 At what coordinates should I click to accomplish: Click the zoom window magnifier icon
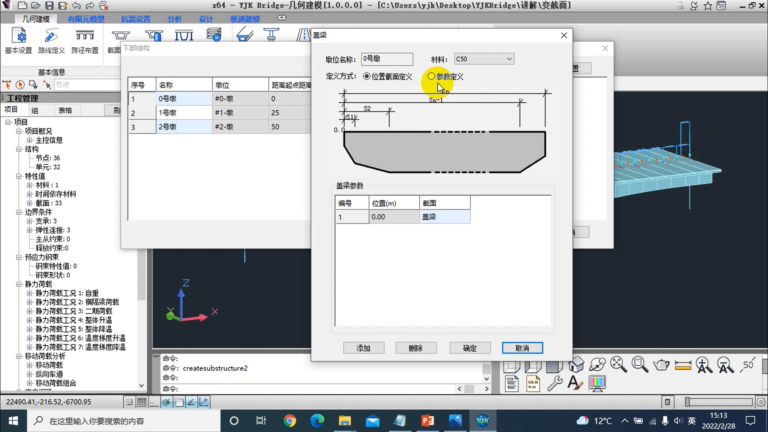pyautogui.click(x=640, y=364)
